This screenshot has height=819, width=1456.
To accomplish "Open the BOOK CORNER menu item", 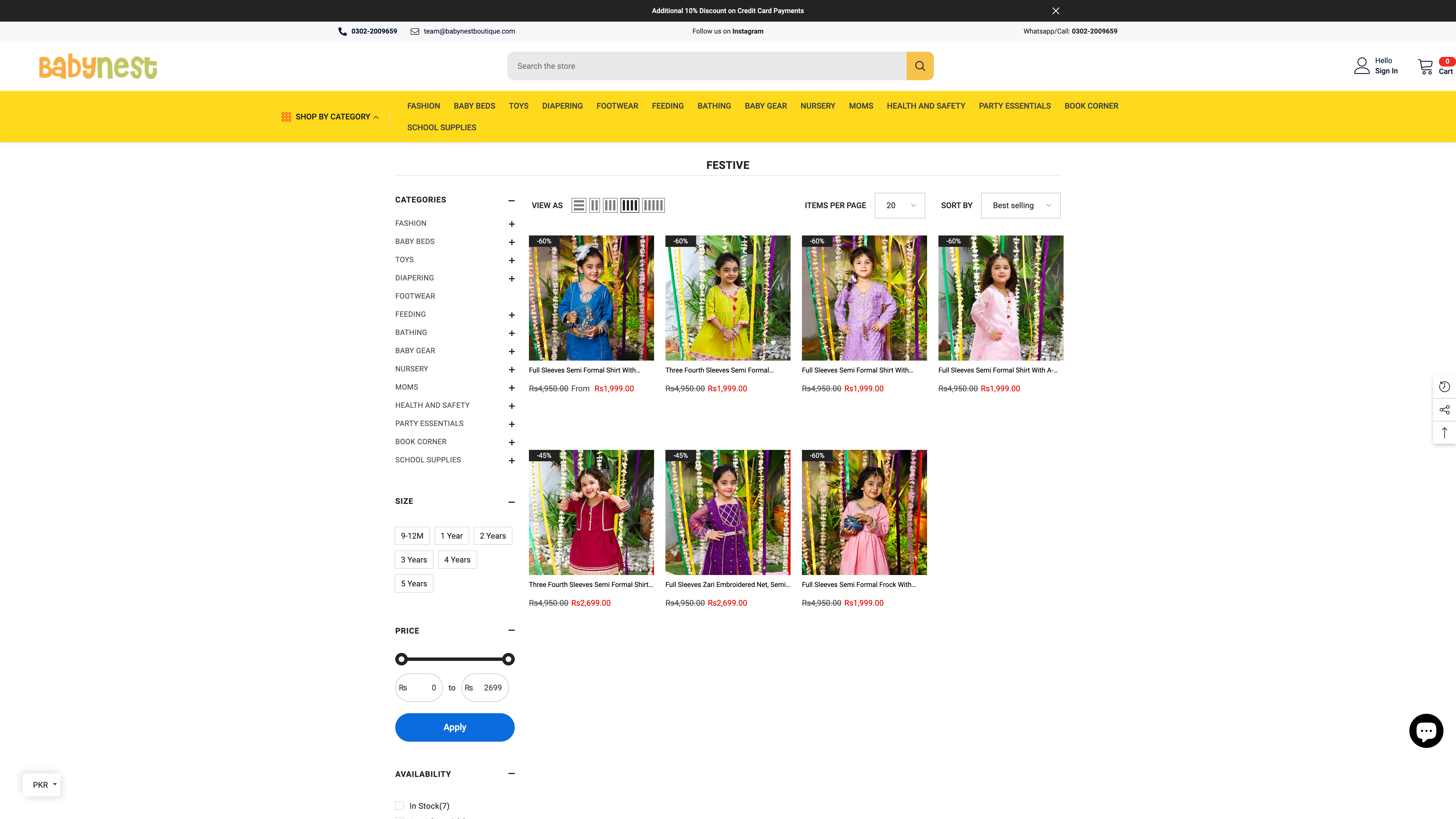I will coord(1091,106).
